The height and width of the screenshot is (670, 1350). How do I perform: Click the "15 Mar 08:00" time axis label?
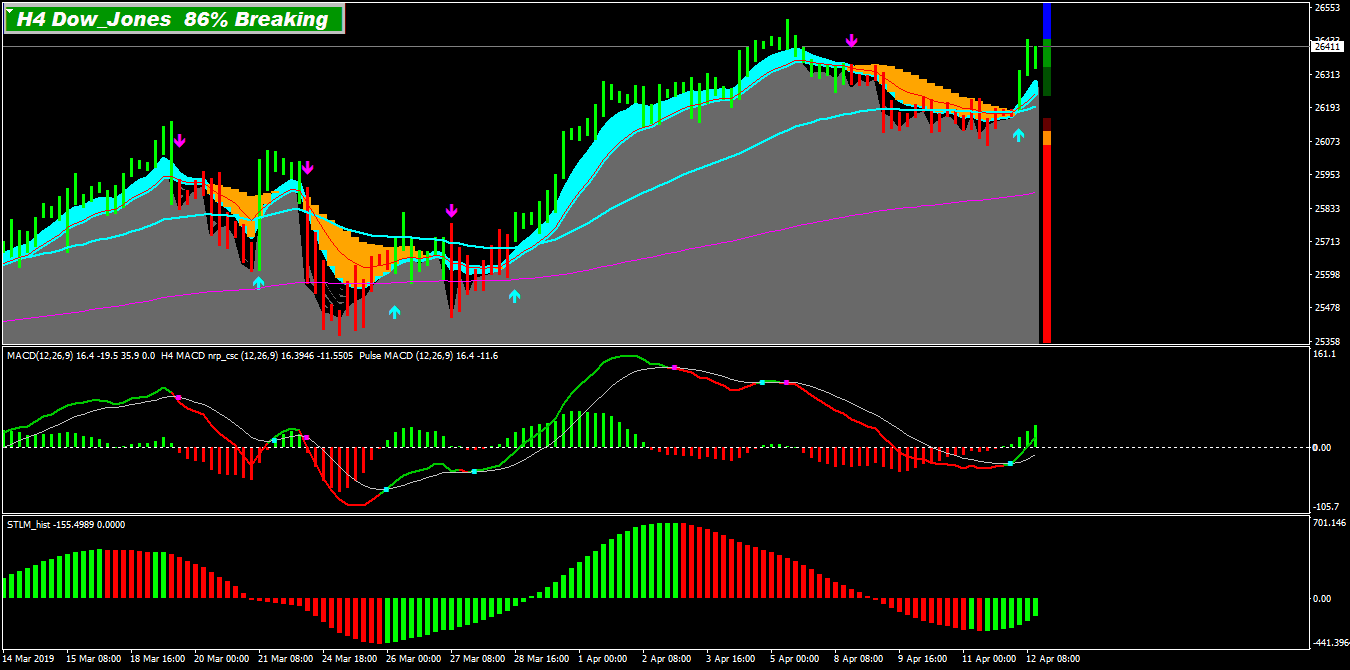[x=94, y=659]
